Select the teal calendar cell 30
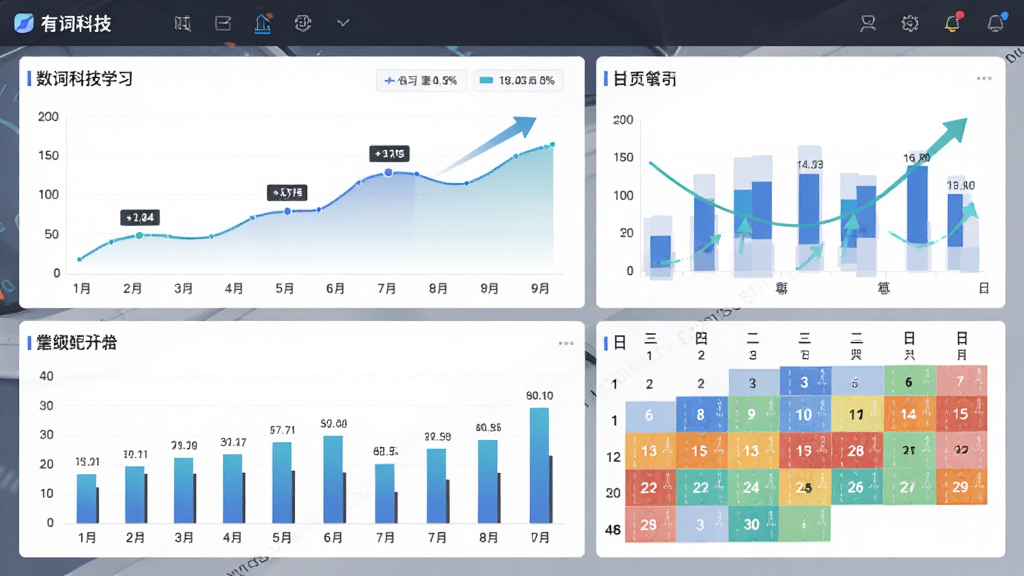This screenshot has width=1024, height=576. coord(753,524)
